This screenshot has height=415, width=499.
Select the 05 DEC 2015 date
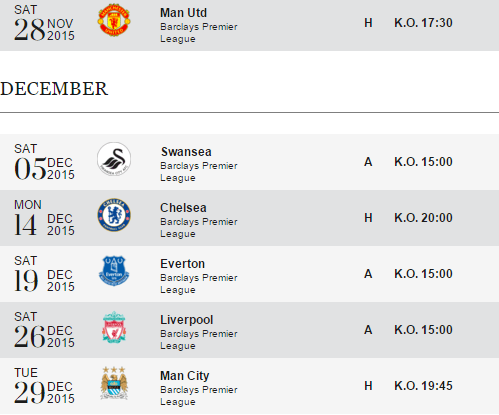(x=44, y=162)
